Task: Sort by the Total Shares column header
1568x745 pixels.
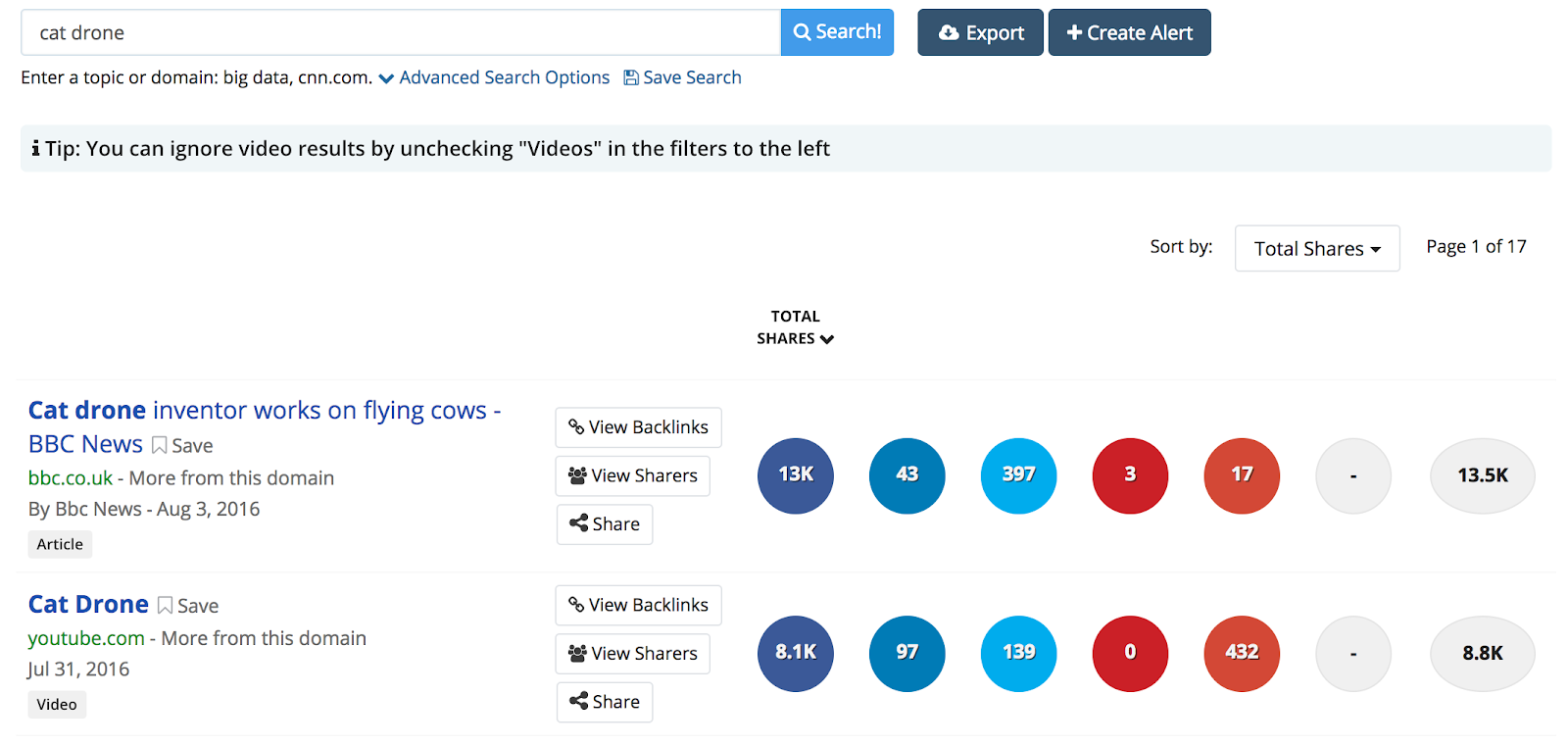Action: 795,327
